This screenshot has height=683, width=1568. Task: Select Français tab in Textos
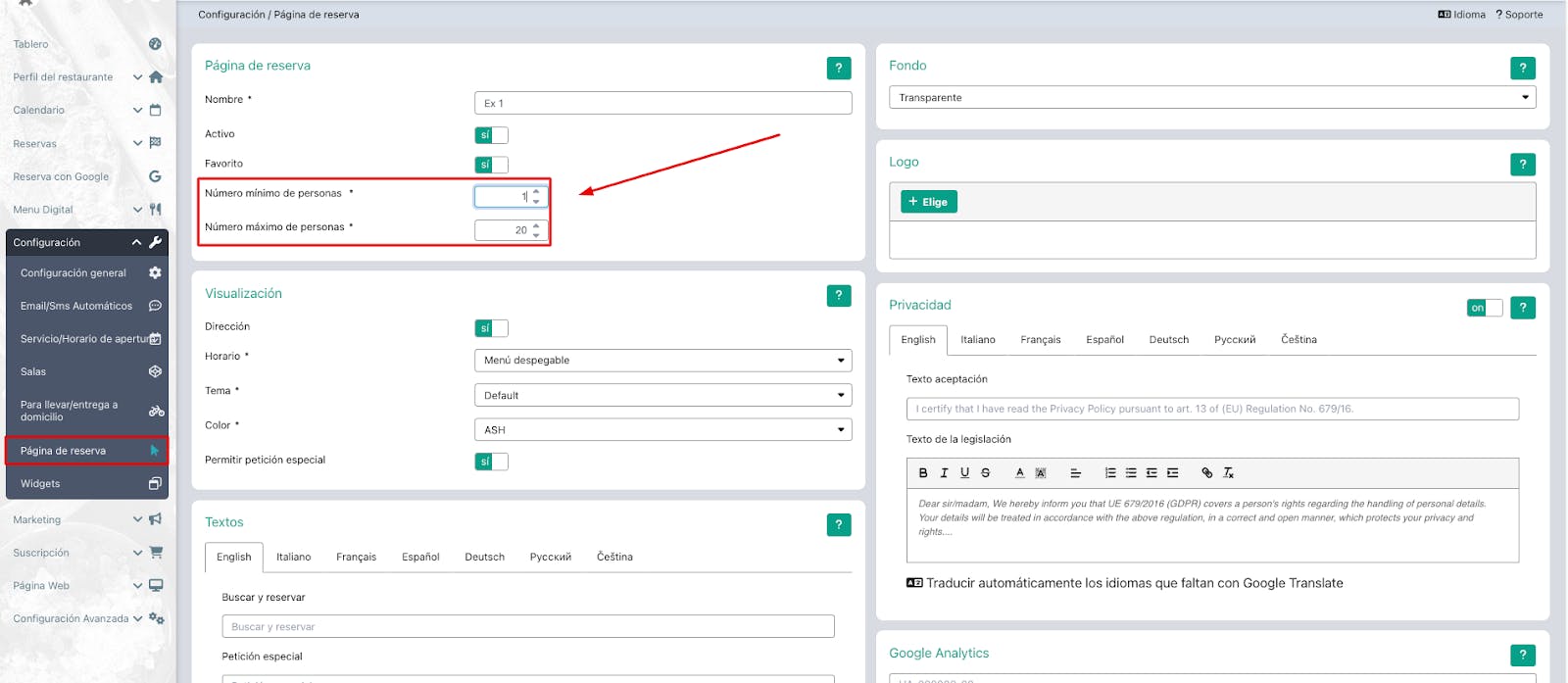pyautogui.click(x=357, y=557)
